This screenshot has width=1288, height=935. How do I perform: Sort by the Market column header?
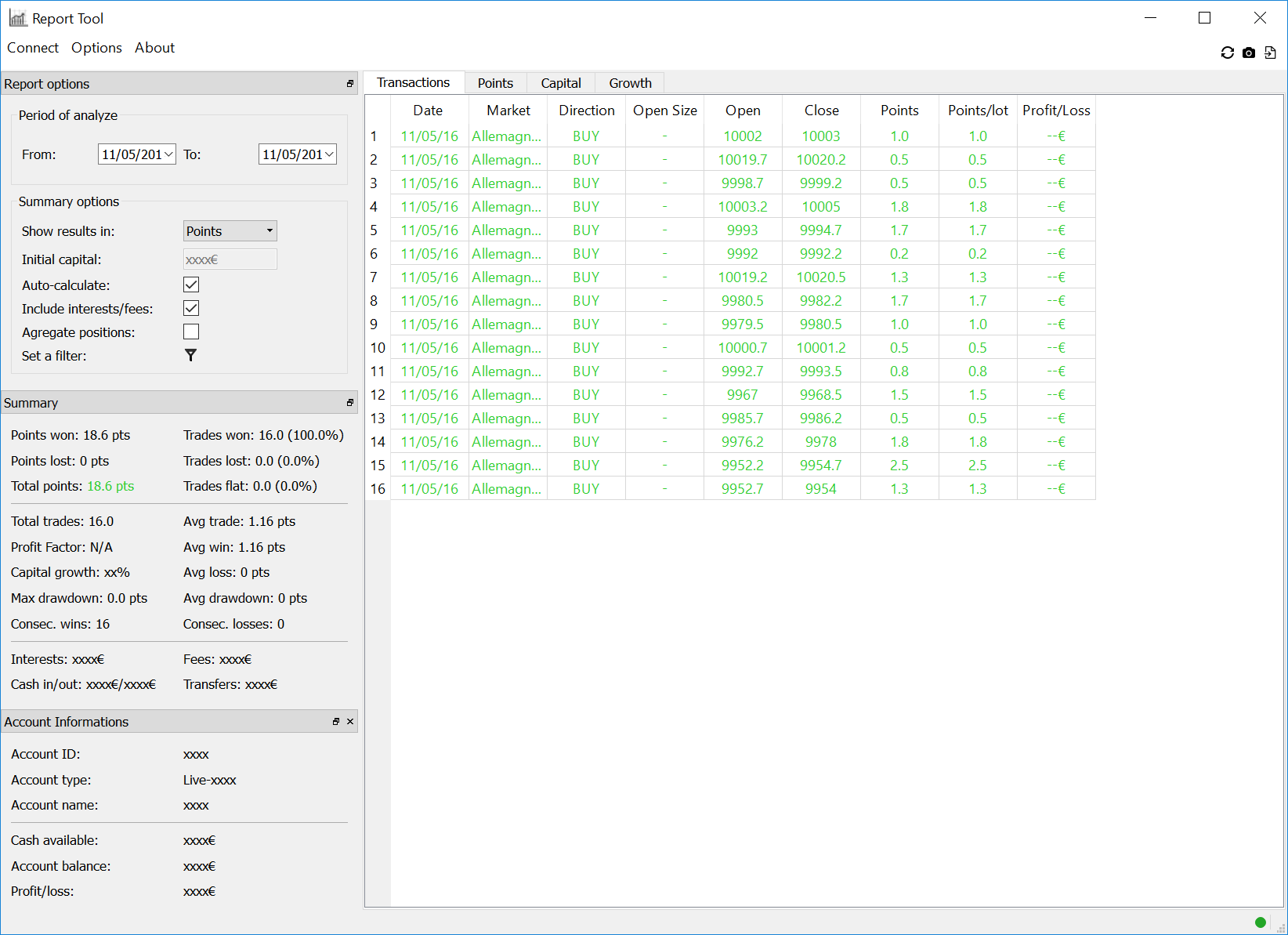[x=508, y=111]
